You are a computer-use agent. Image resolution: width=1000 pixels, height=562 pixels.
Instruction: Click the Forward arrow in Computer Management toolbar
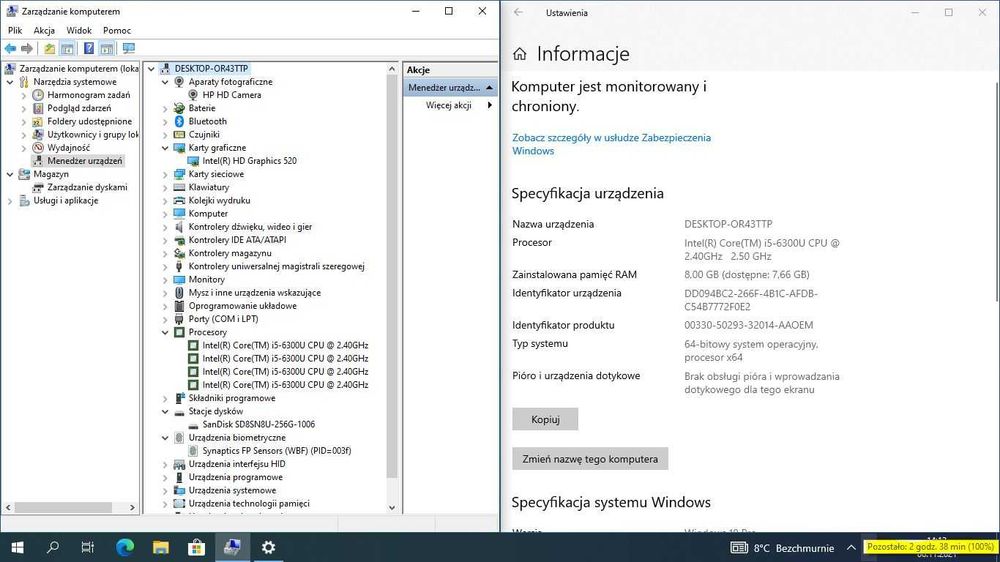coord(27,48)
